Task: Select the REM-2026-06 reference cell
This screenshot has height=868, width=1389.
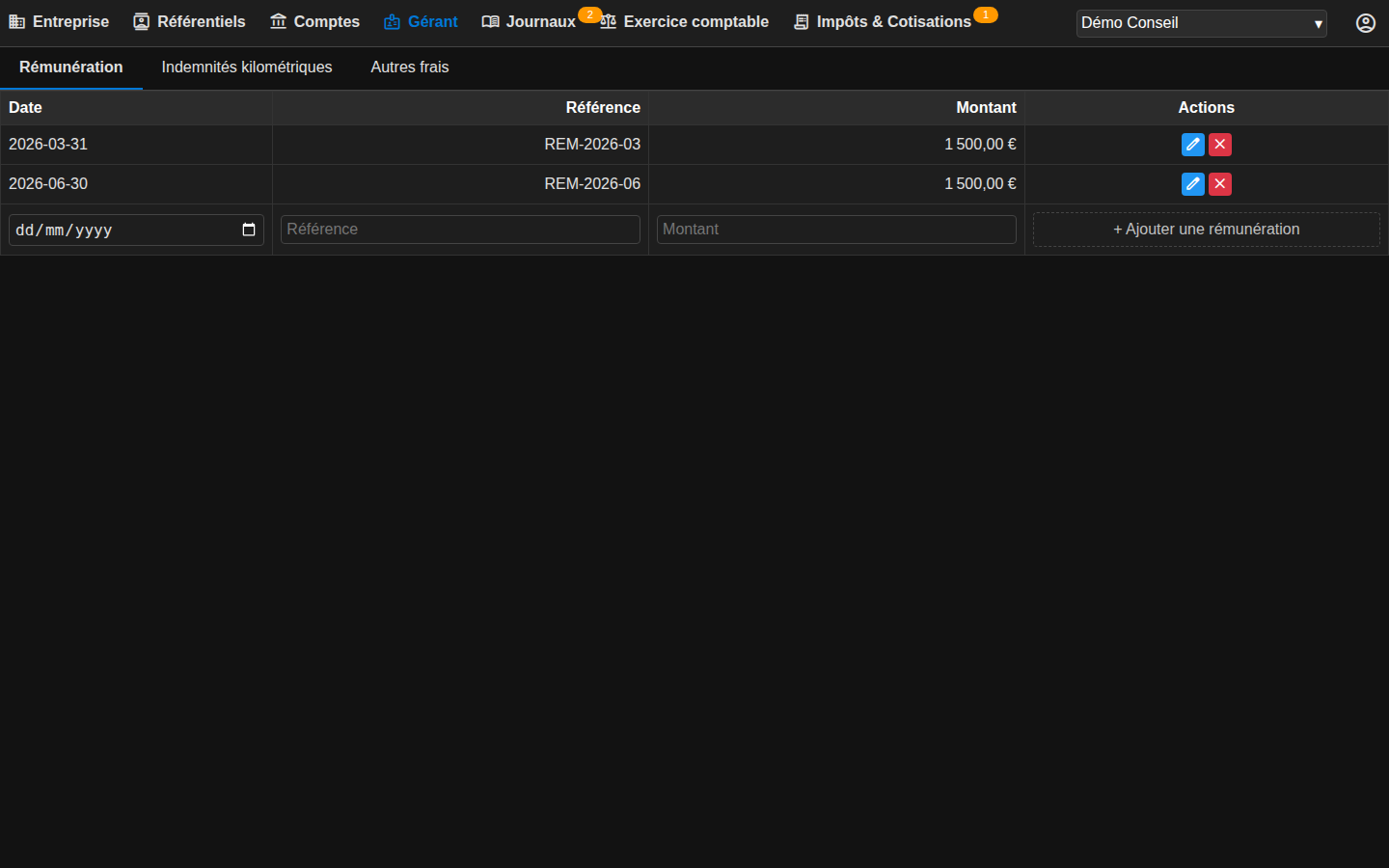Action: click(x=460, y=184)
